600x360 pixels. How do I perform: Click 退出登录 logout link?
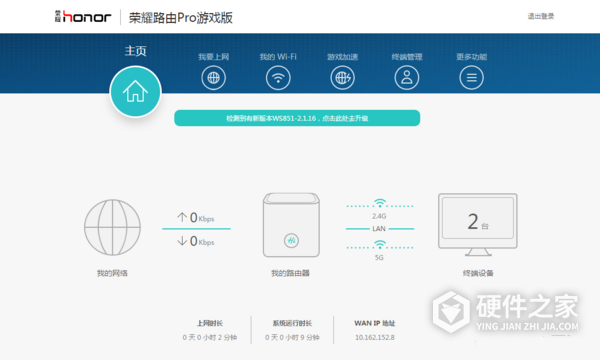(x=541, y=16)
